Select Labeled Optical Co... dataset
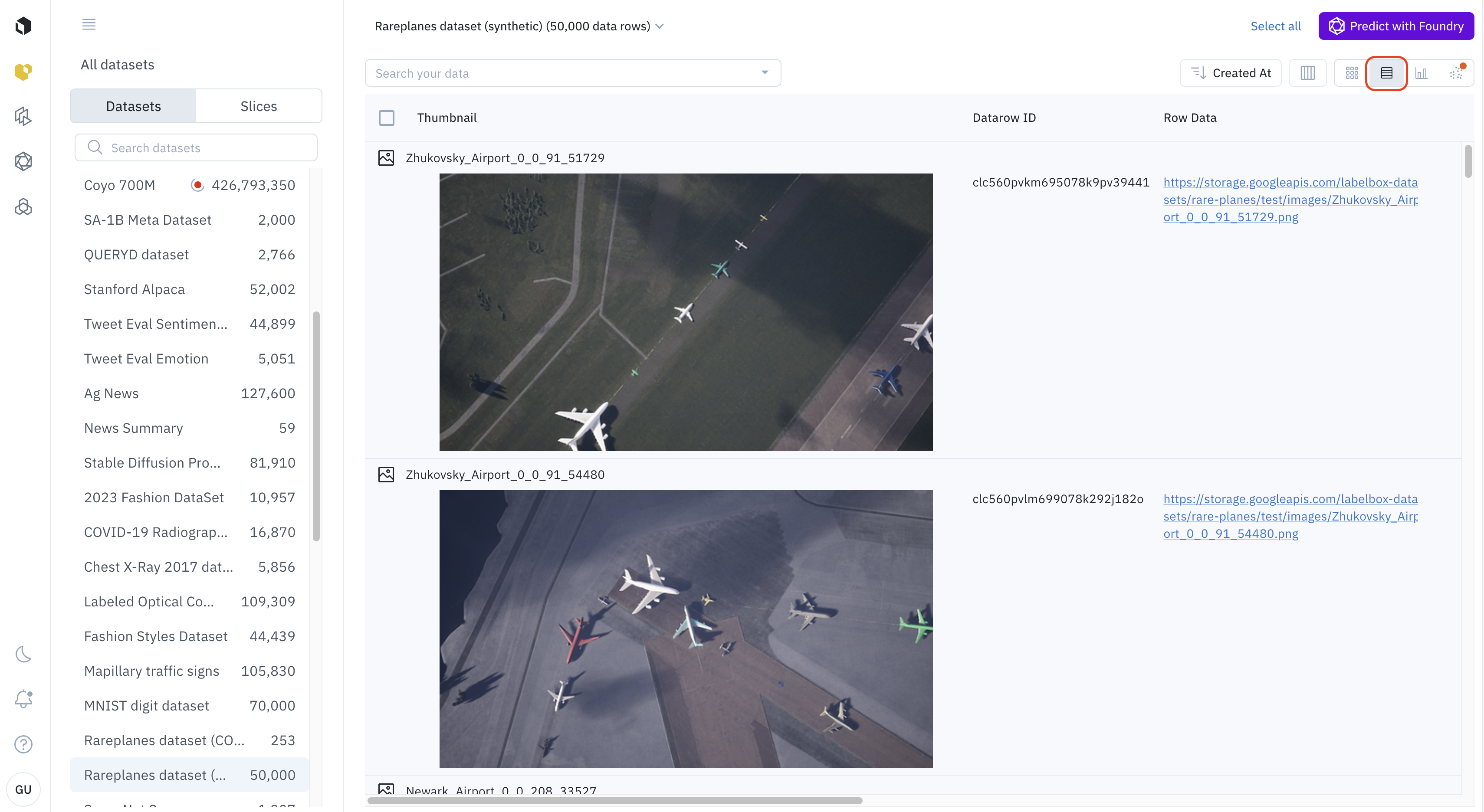This screenshot has height=812, width=1484. pyautogui.click(x=189, y=602)
